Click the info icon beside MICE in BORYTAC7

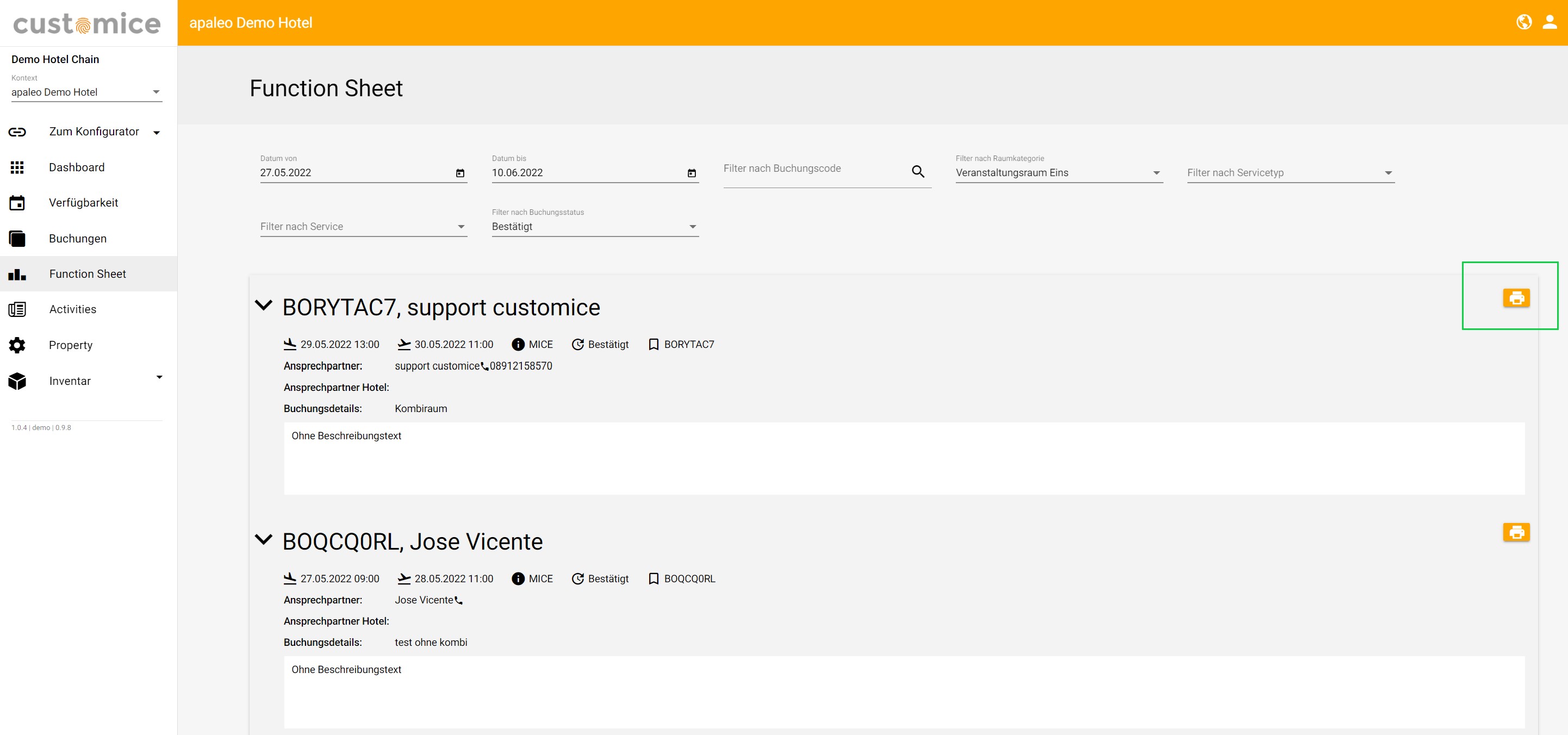point(518,344)
